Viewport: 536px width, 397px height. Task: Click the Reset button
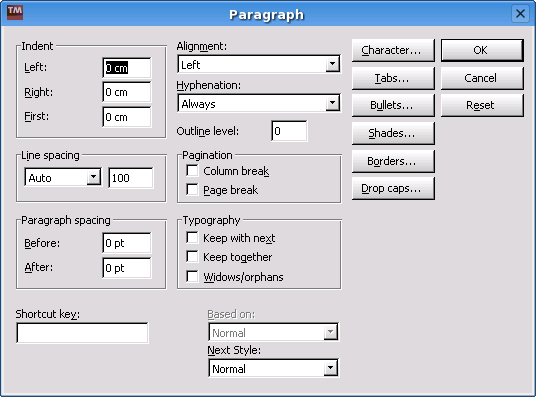(482, 105)
